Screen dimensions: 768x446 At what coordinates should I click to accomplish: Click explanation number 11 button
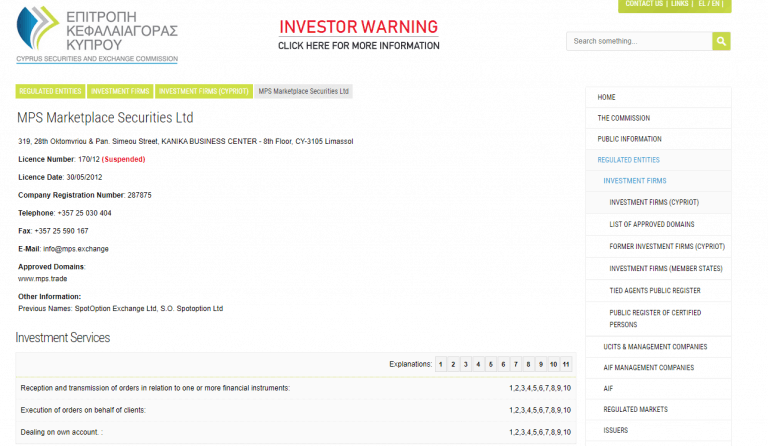click(566, 365)
